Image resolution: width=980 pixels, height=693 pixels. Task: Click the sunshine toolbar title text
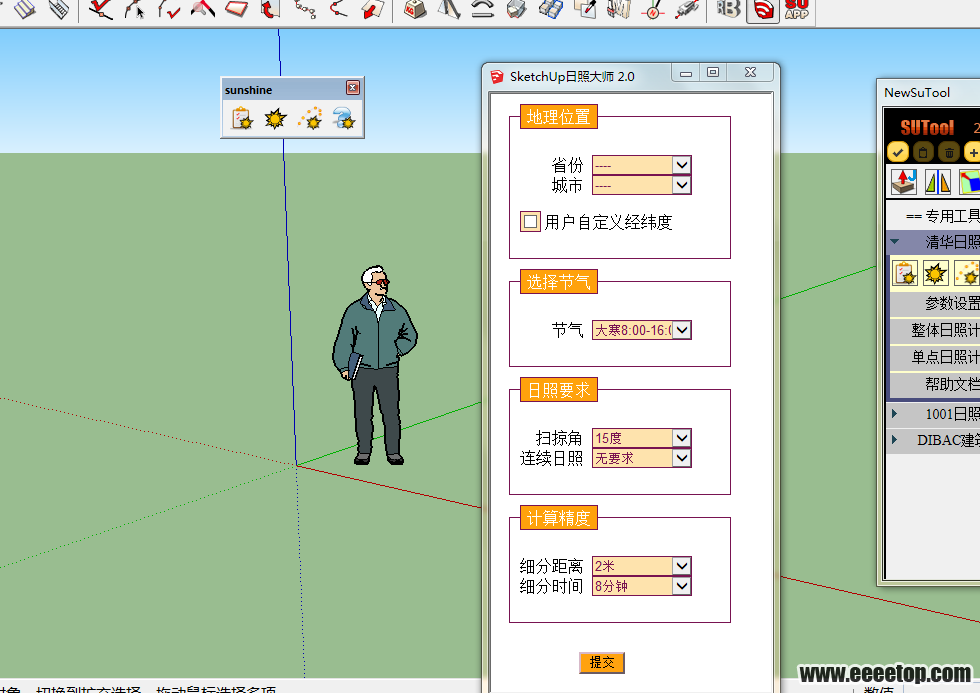[x=248, y=90]
